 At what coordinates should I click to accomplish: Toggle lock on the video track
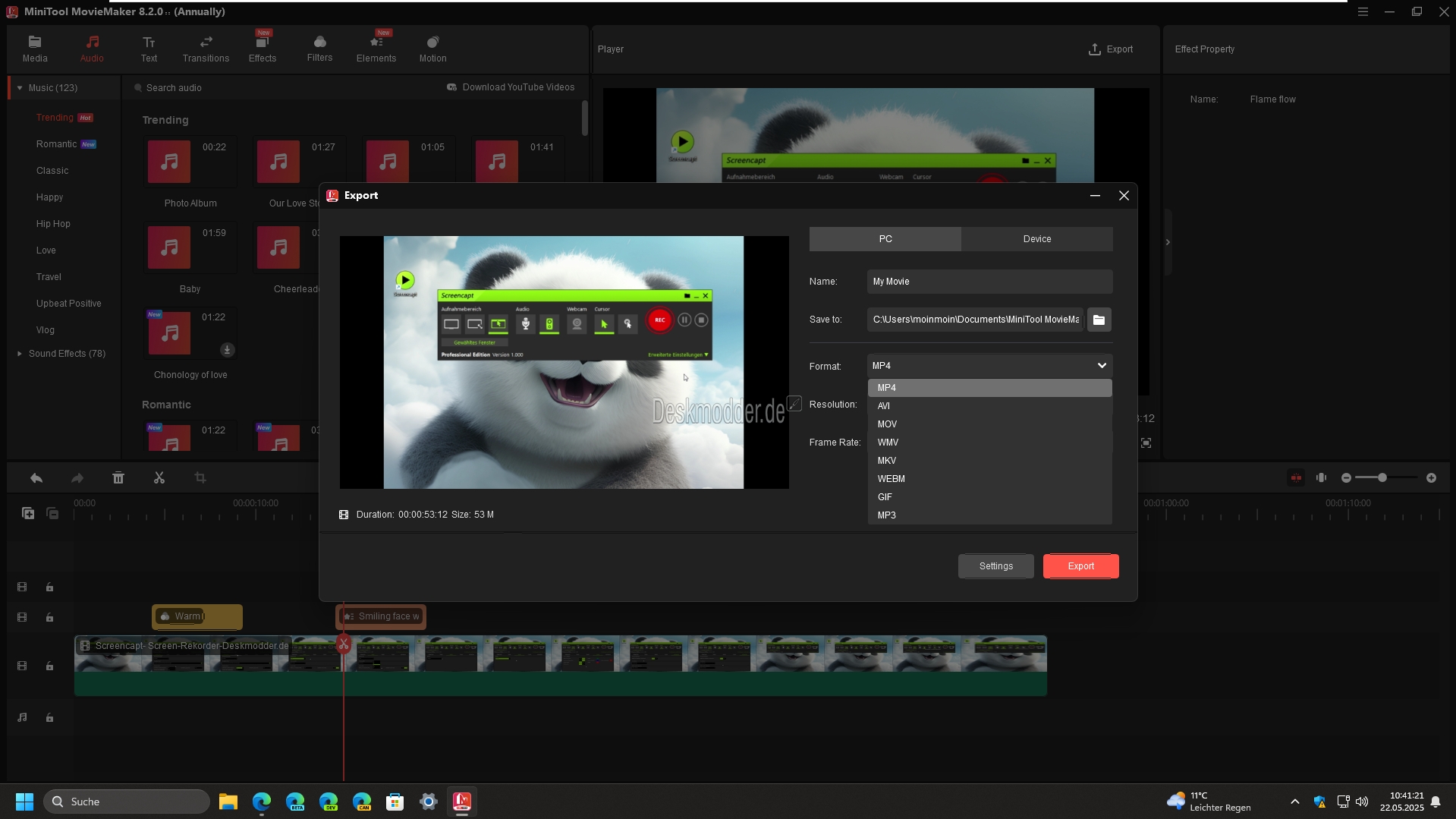(49, 666)
